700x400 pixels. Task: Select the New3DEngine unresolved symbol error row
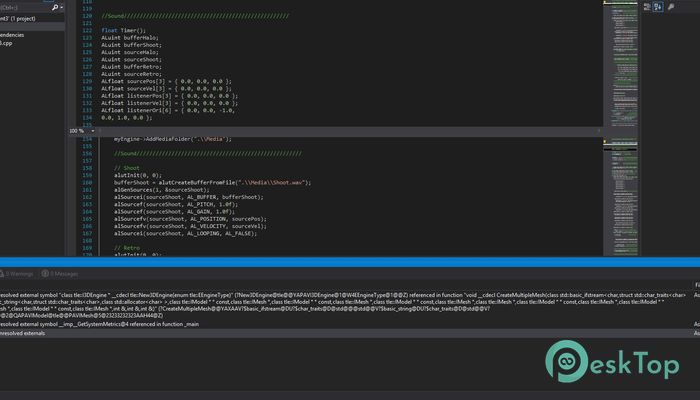click(350, 305)
